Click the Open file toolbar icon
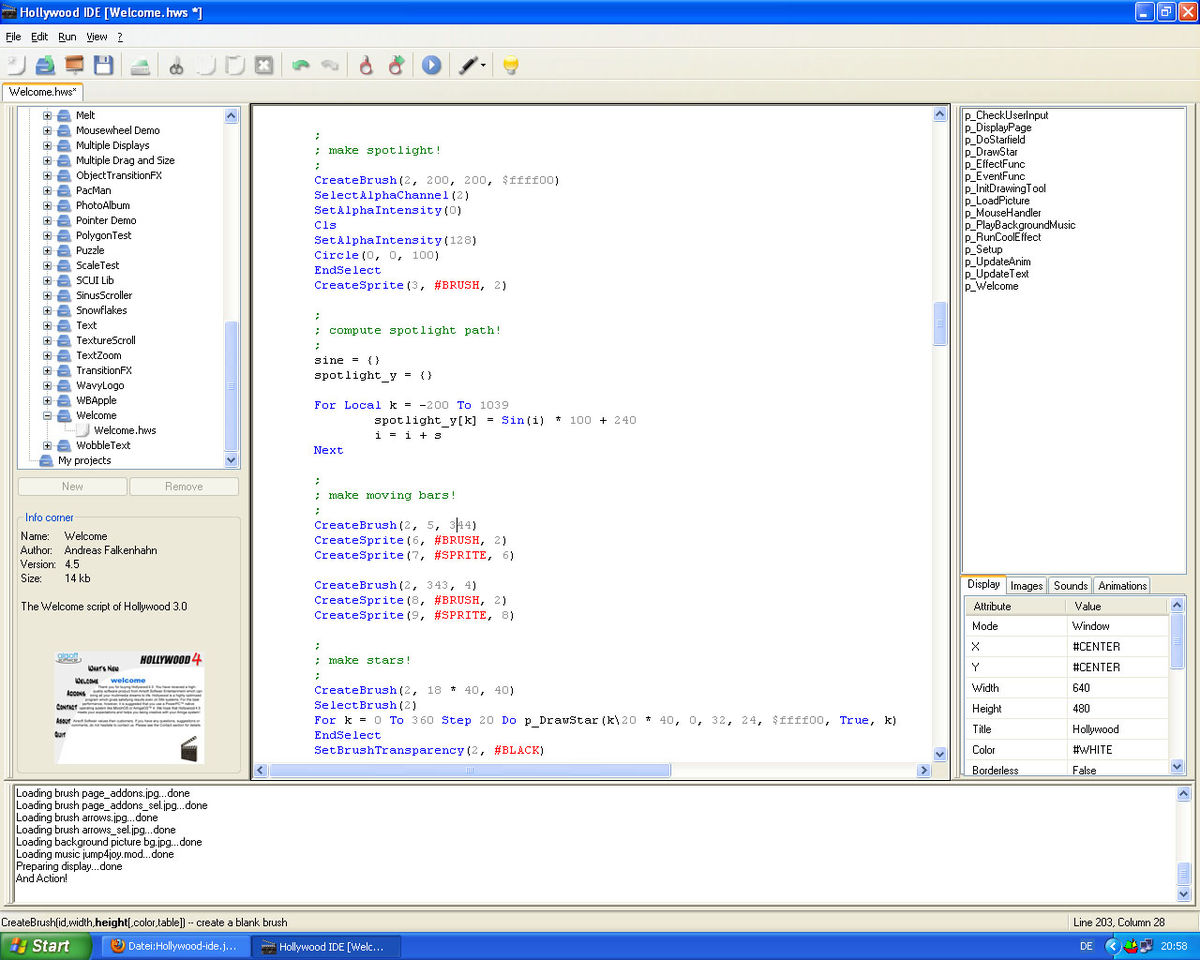 (45, 66)
